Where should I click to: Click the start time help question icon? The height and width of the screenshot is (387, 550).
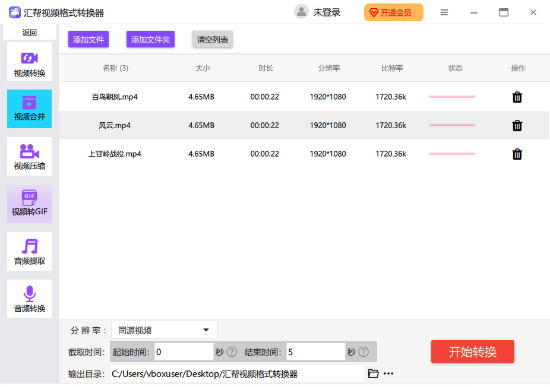232,352
